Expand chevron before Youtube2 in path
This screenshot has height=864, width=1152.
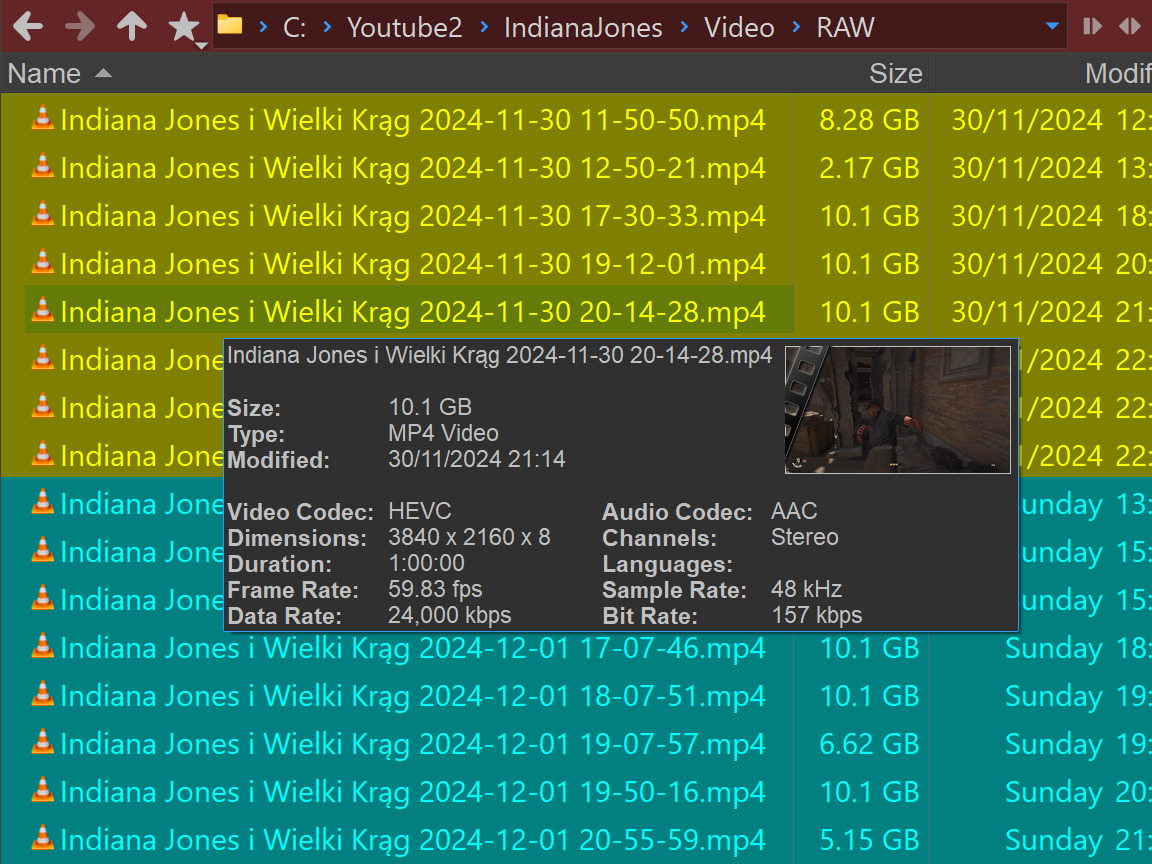[x=328, y=27]
